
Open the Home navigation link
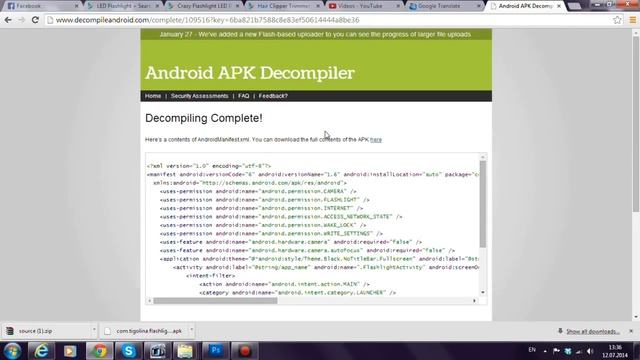pos(153,96)
